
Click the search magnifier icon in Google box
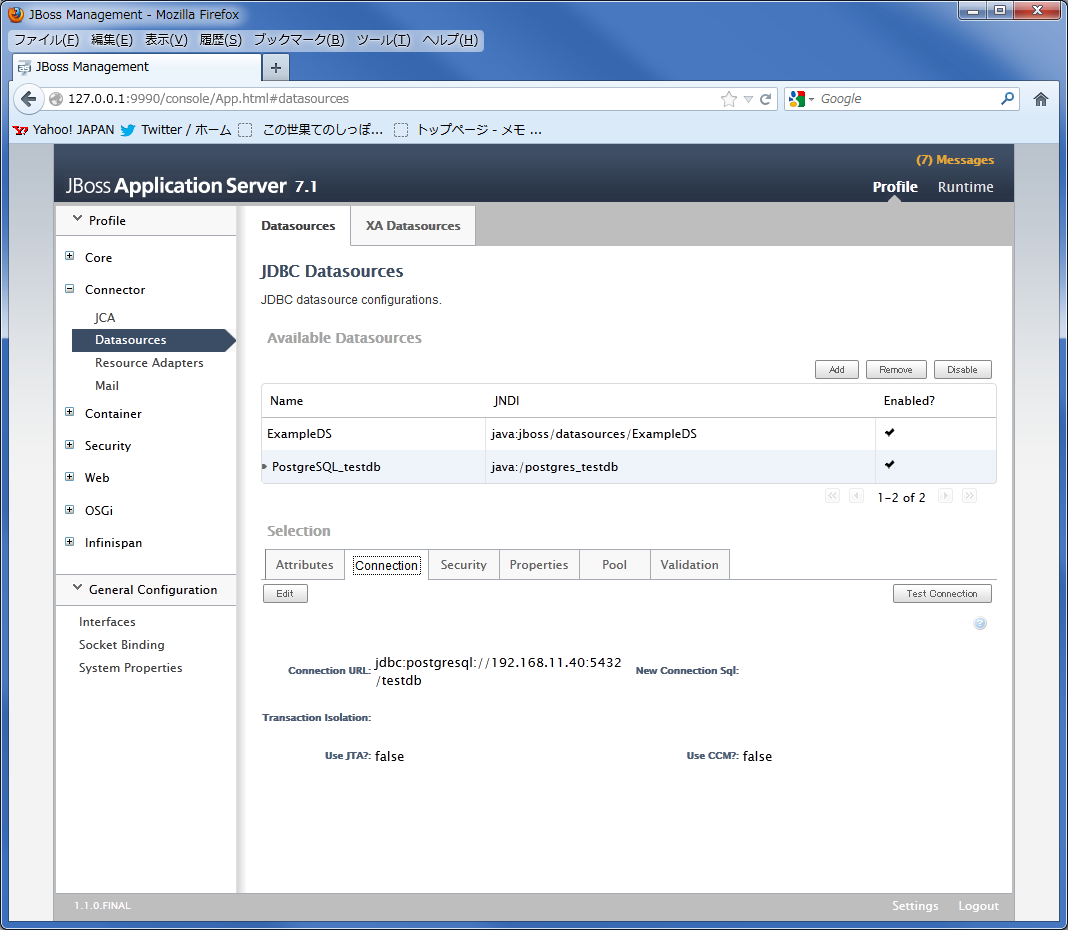[x=1007, y=99]
